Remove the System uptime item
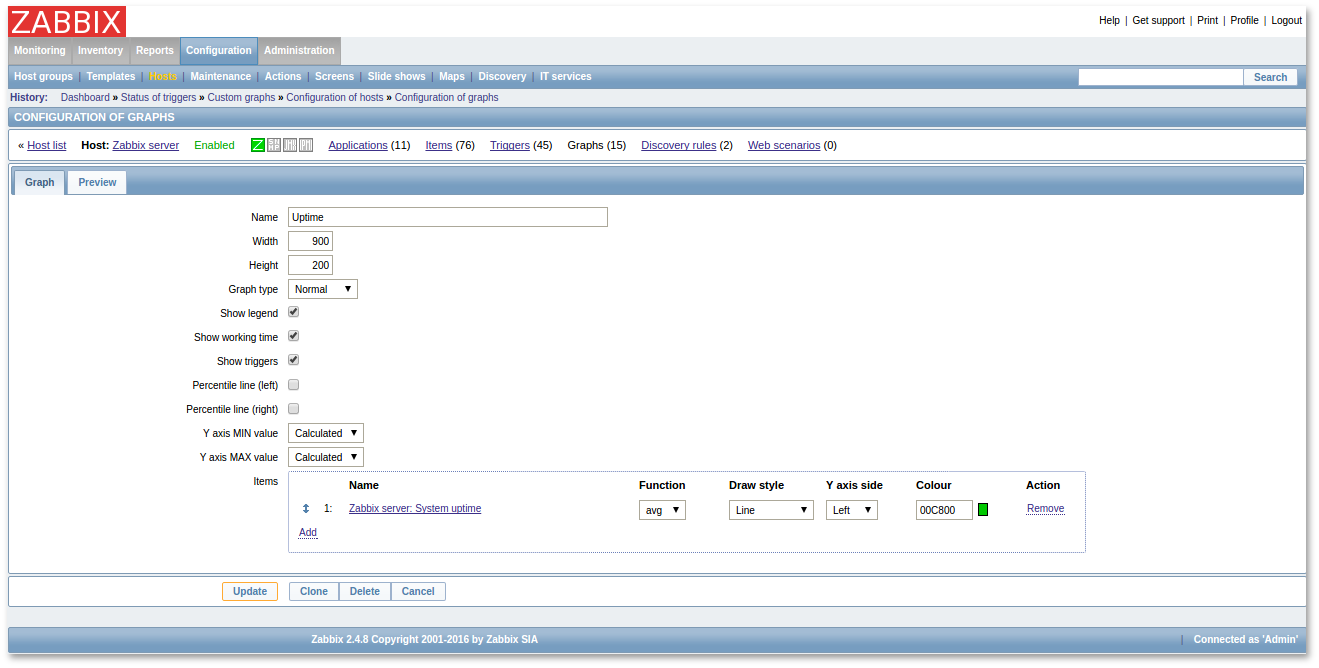Screen dimensions: 1319x668 pyautogui.click(x=1045, y=509)
